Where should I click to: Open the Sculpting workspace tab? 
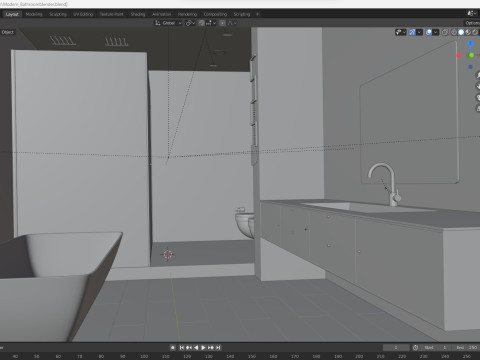(x=58, y=14)
